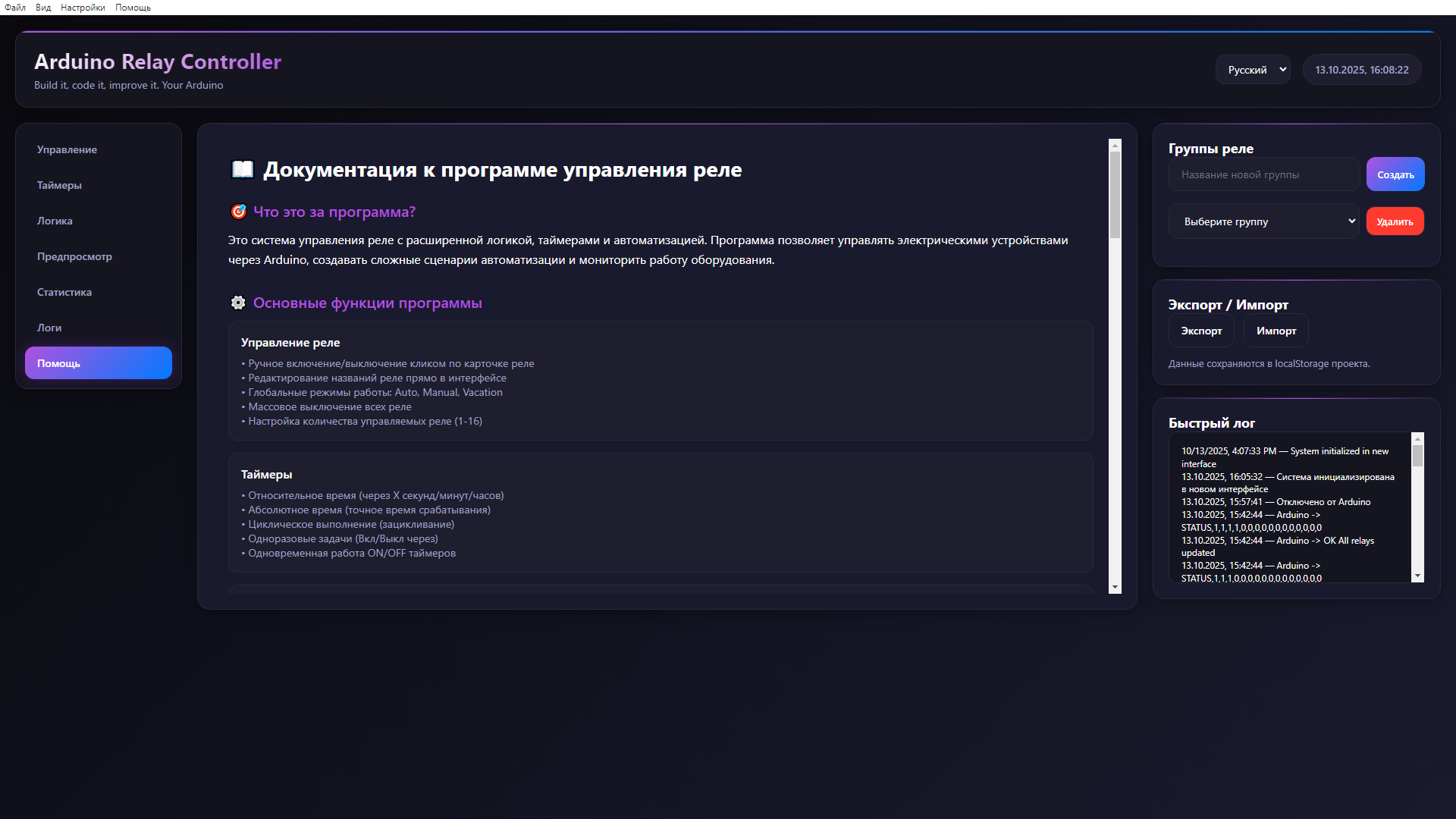
Task: Click the target icon beside 'Что это за программа?'
Action: (238, 212)
